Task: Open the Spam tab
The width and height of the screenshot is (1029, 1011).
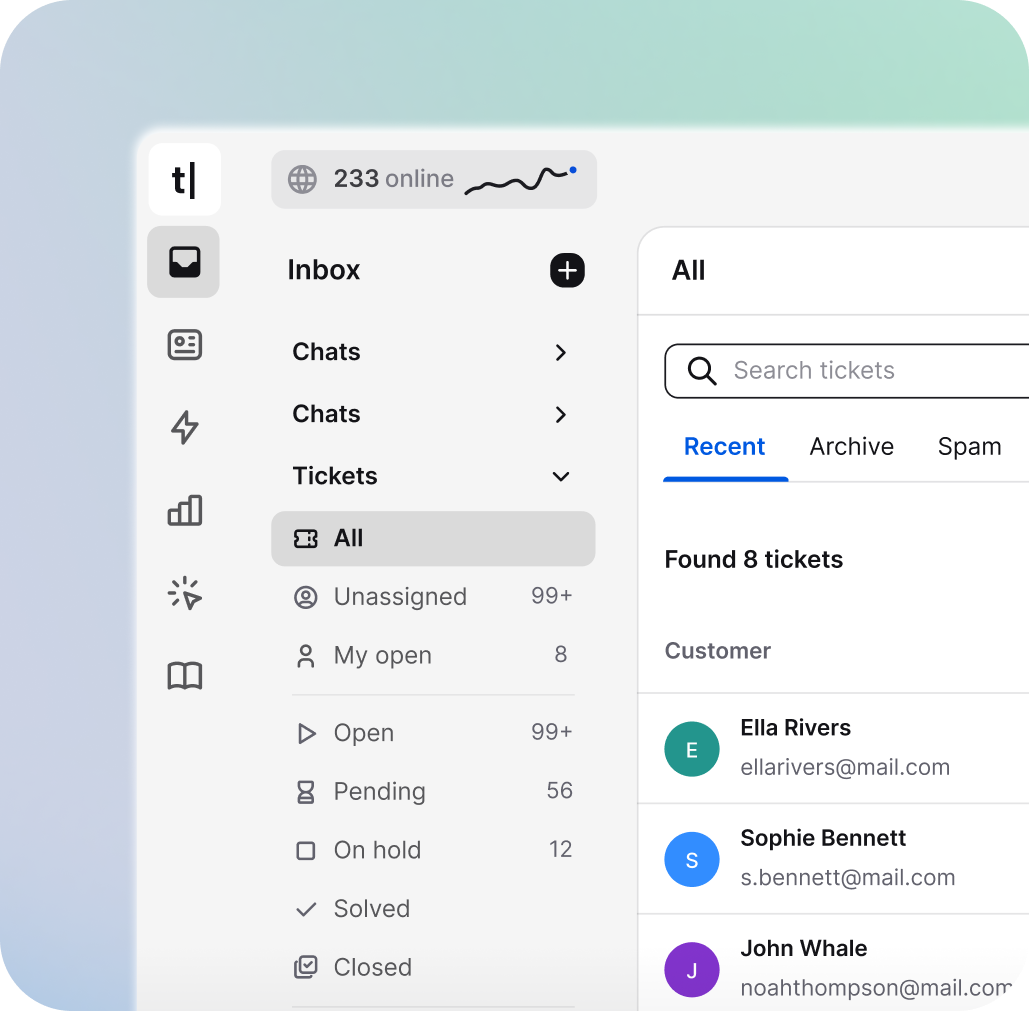Action: point(968,446)
